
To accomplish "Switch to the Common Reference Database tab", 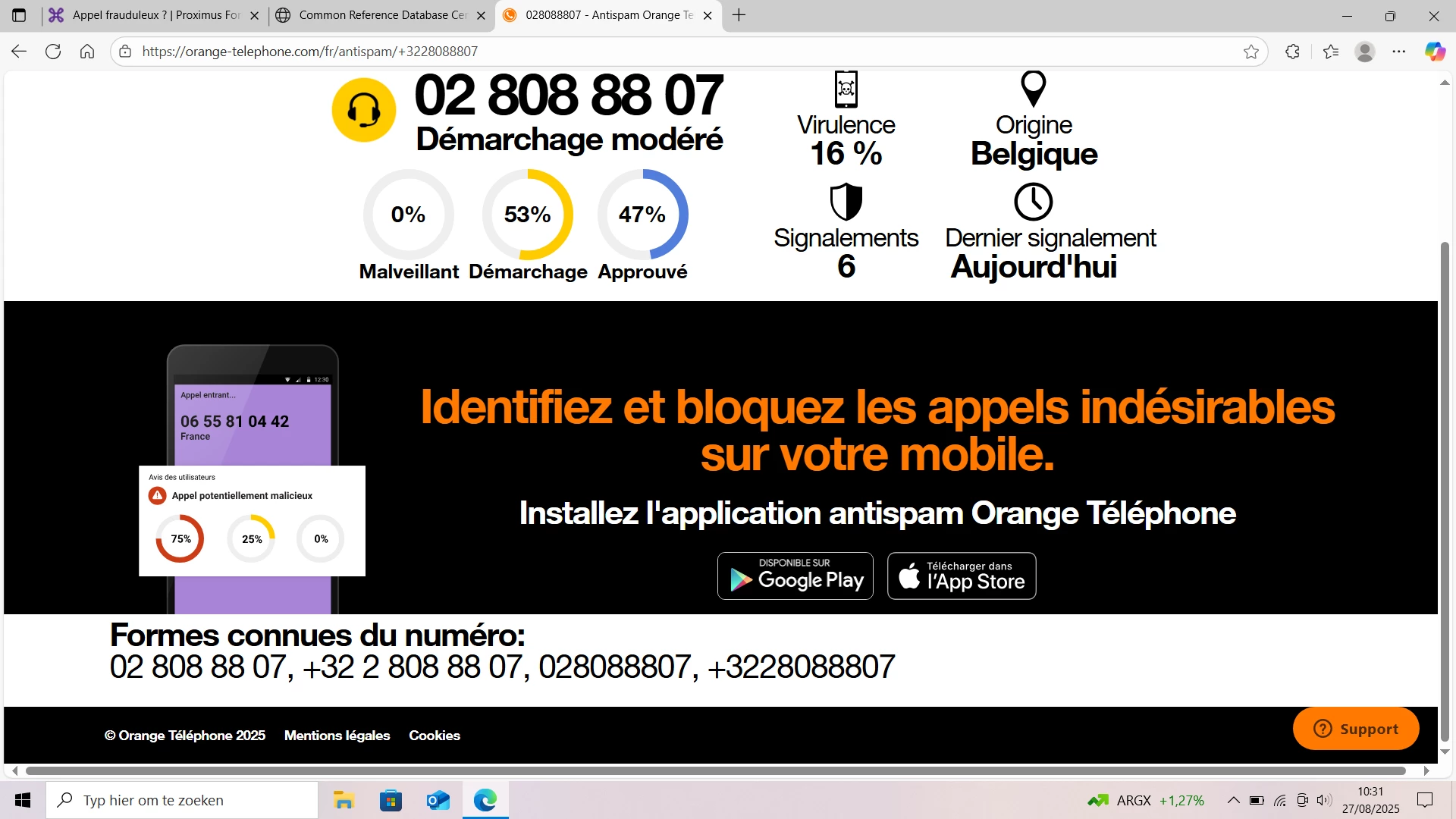I will pos(382,15).
